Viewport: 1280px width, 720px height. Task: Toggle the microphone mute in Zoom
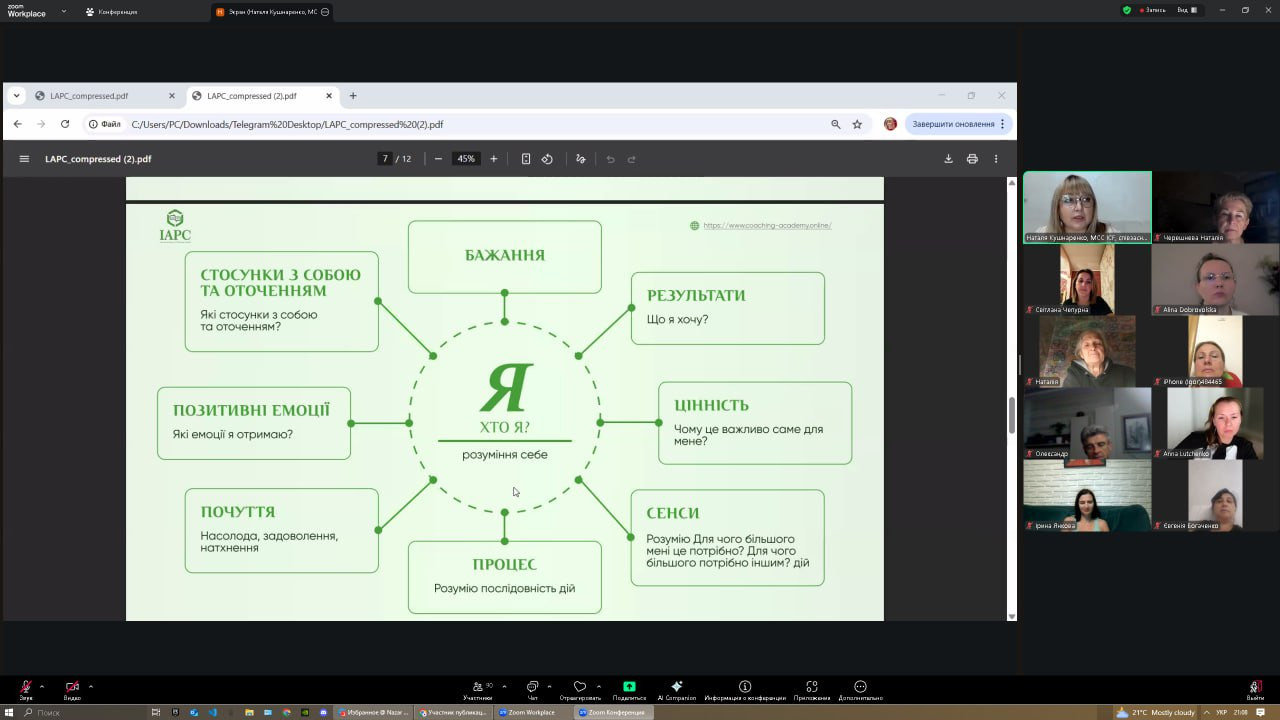(26, 688)
